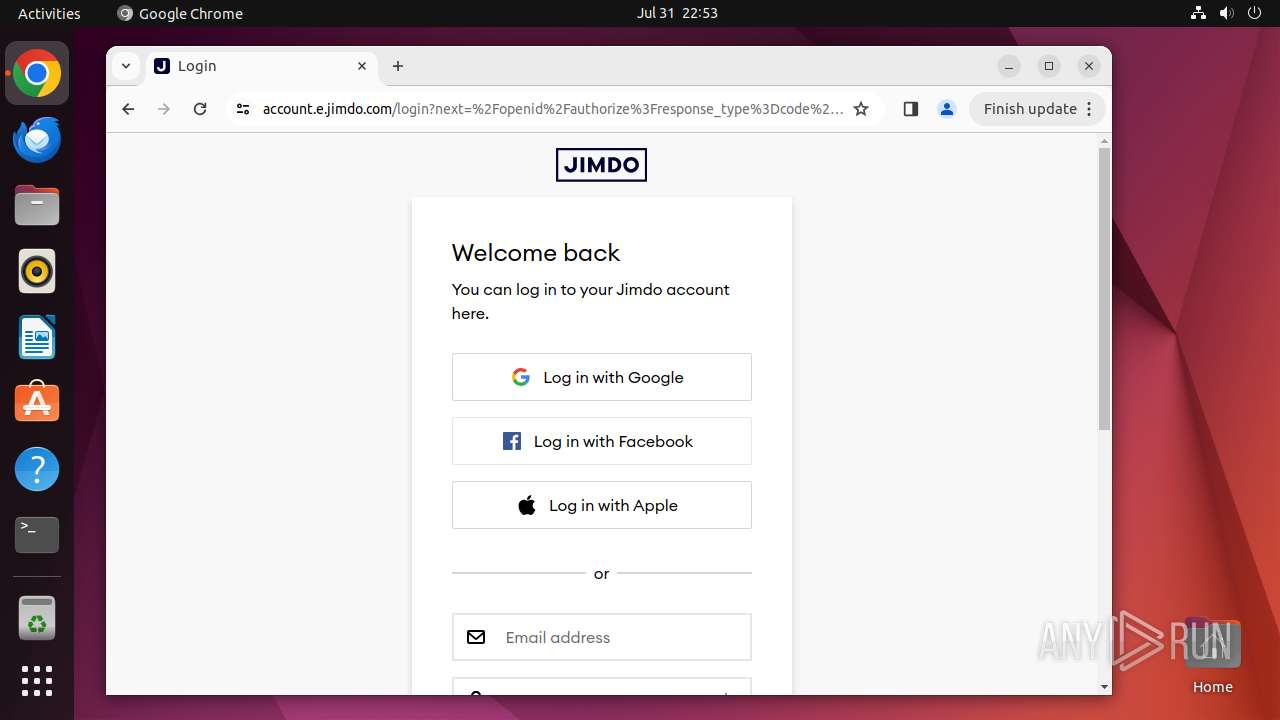Open Rhythmbox from dock

37,271
